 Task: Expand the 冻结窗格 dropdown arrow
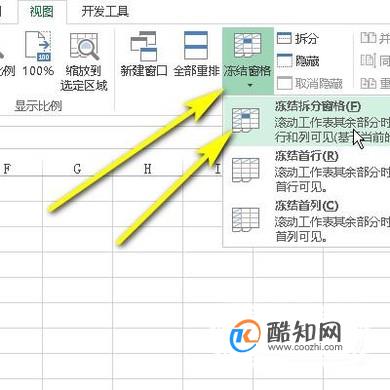[x=249, y=86]
